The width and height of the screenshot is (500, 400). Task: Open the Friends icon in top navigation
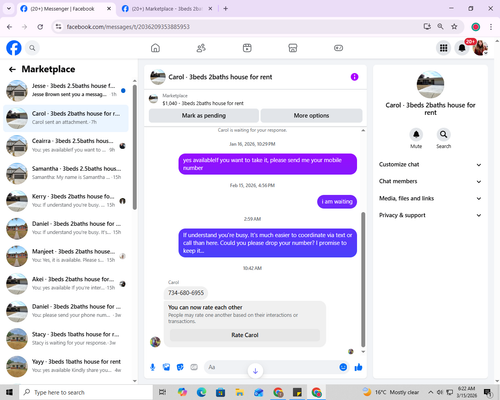(201, 48)
